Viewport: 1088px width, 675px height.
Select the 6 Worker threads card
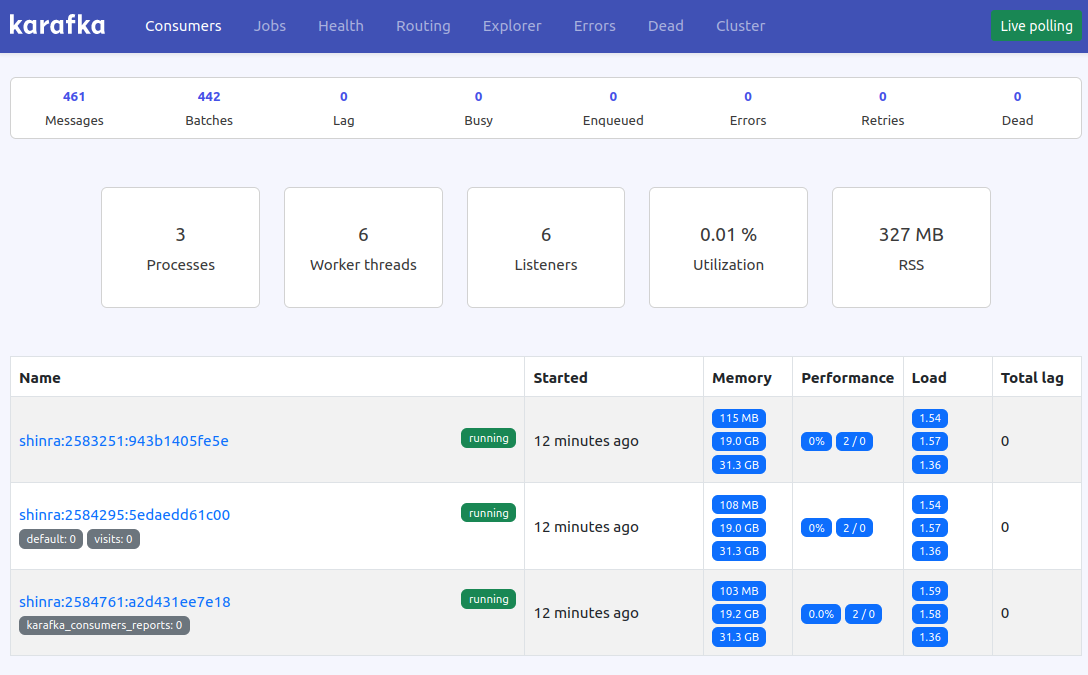(x=363, y=247)
